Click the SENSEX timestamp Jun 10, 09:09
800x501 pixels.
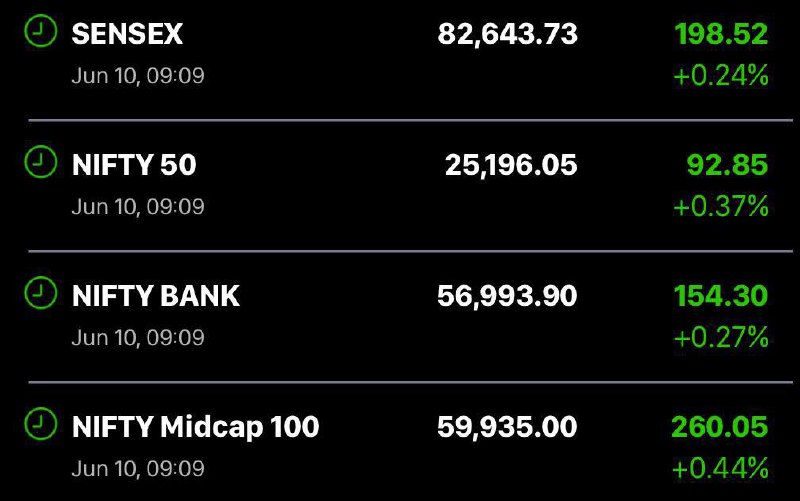pyautogui.click(x=138, y=76)
